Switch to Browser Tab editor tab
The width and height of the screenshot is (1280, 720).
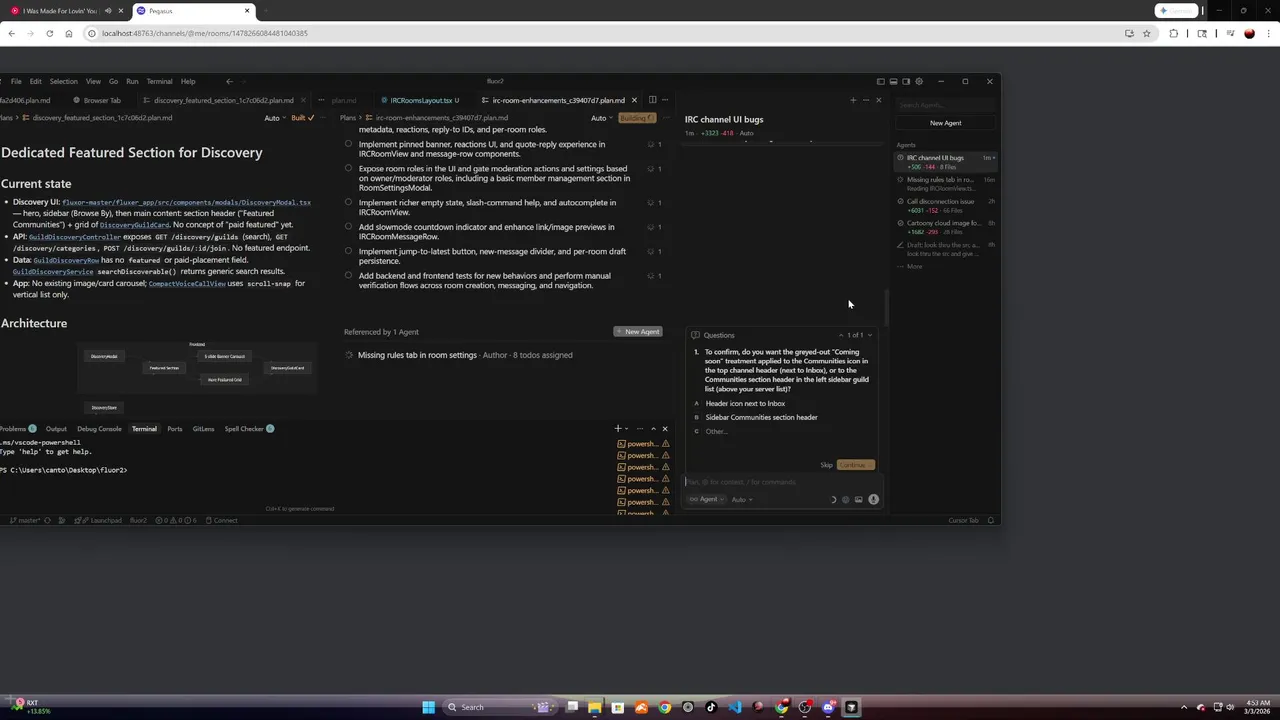tap(97, 100)
